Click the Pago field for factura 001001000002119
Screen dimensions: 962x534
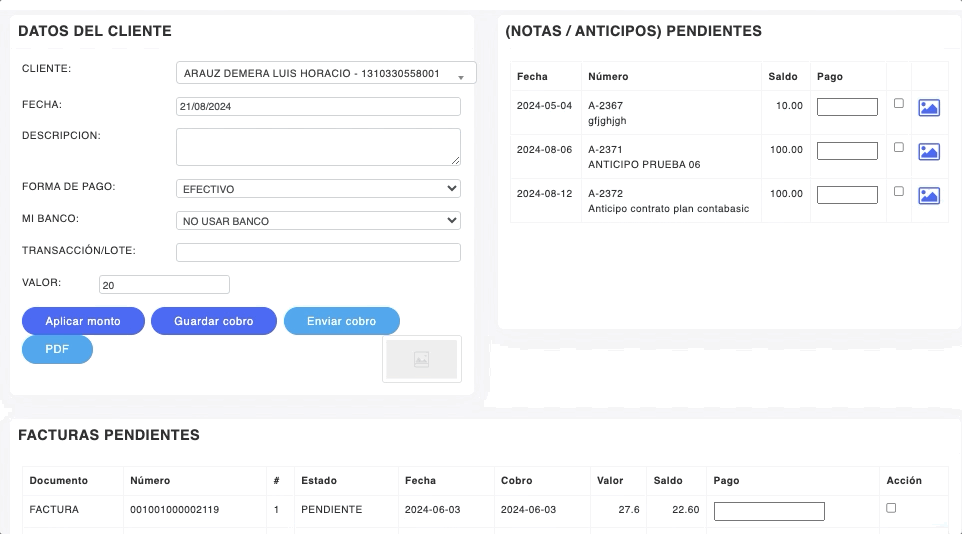coord(769,511)
